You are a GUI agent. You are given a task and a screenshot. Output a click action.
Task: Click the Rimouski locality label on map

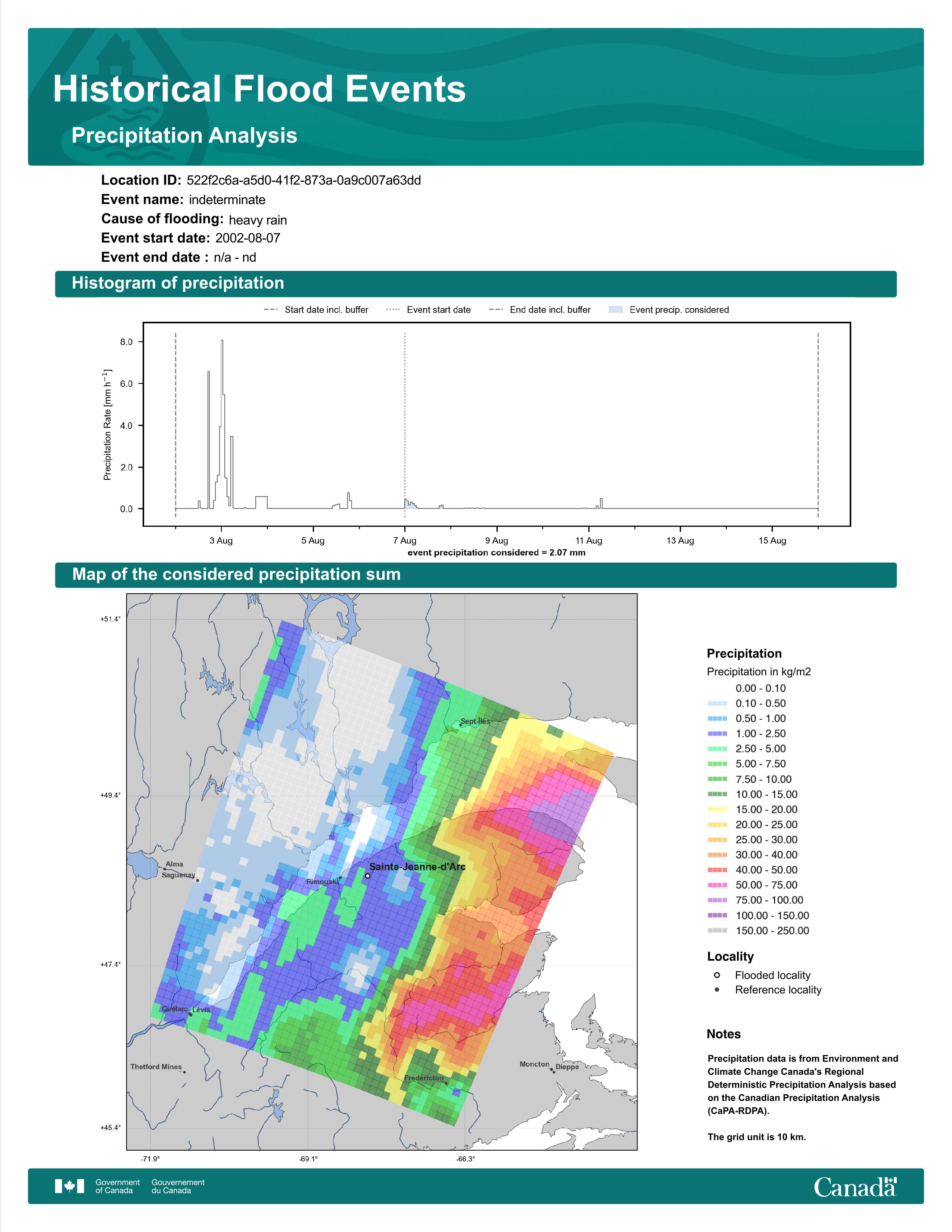point(322,882)
